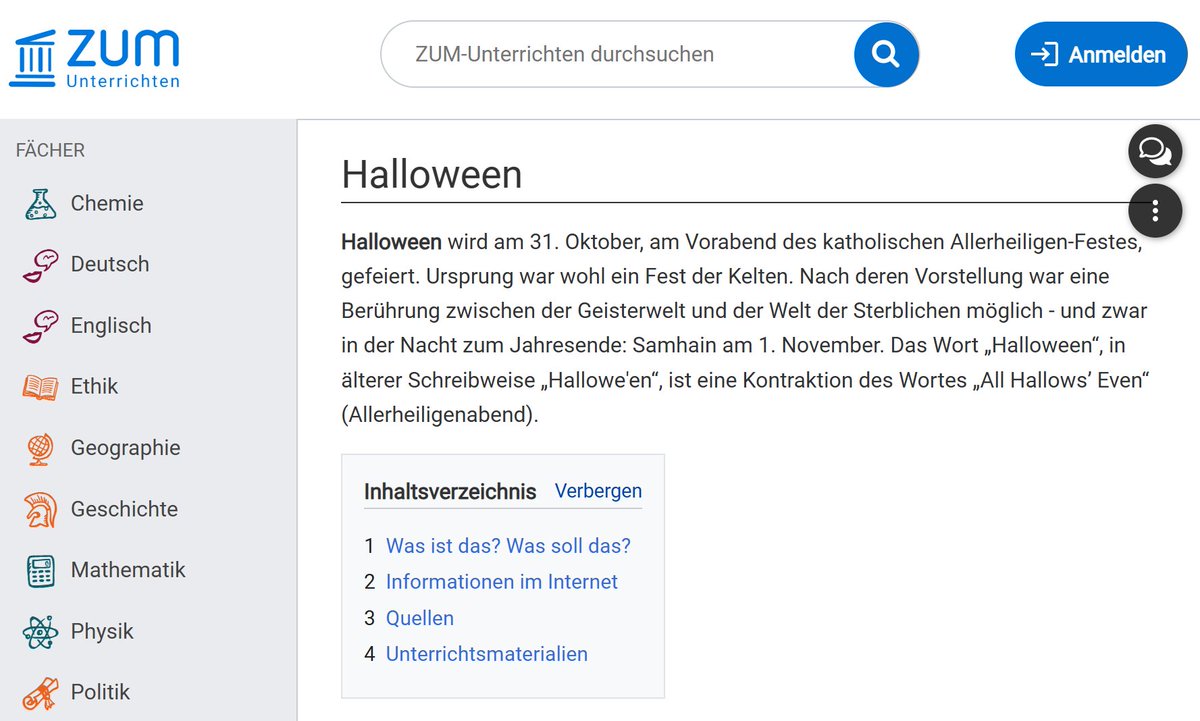The height and width of the screenshot is (721, 1200).
Task: Click the magnifying glass to search
Action: click(886, 54)
